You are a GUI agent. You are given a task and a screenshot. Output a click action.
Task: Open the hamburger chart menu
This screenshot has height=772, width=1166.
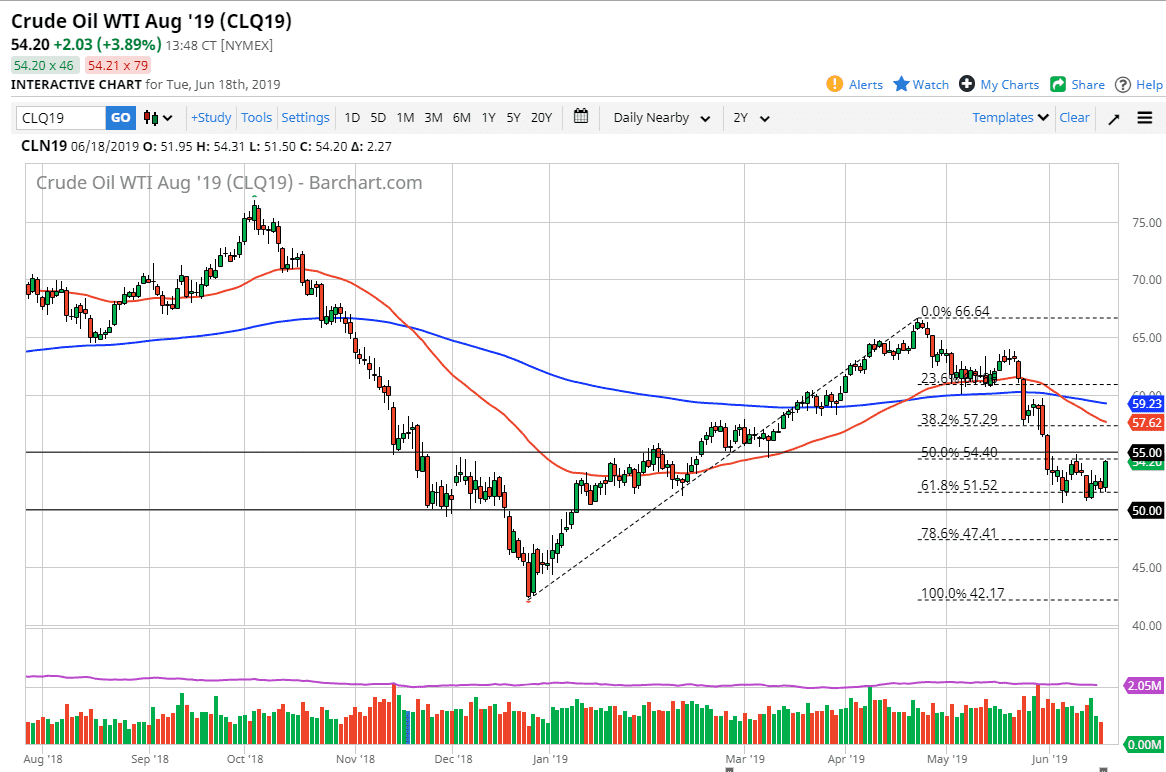(x=1144, y=118)
